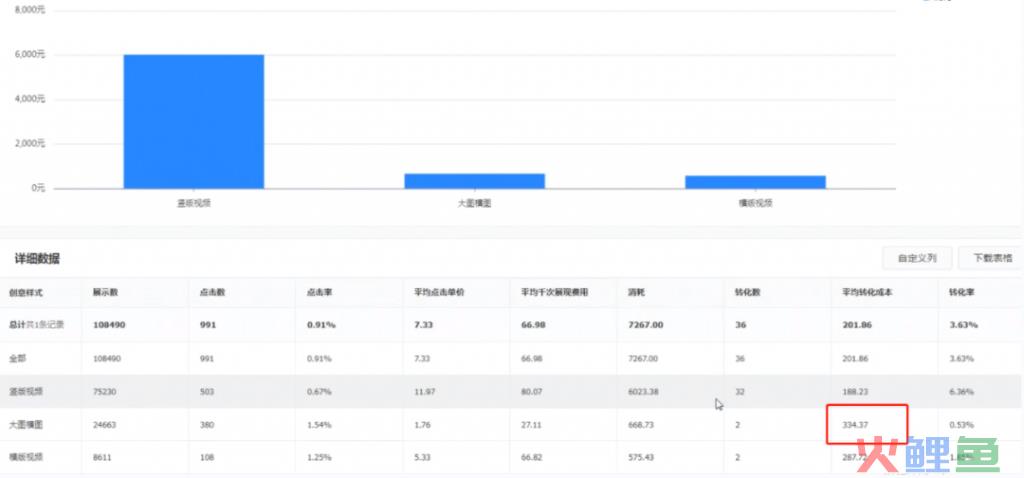Click the 75230 impressions cell
1024x478 pixels.
(x=104, y=392)
